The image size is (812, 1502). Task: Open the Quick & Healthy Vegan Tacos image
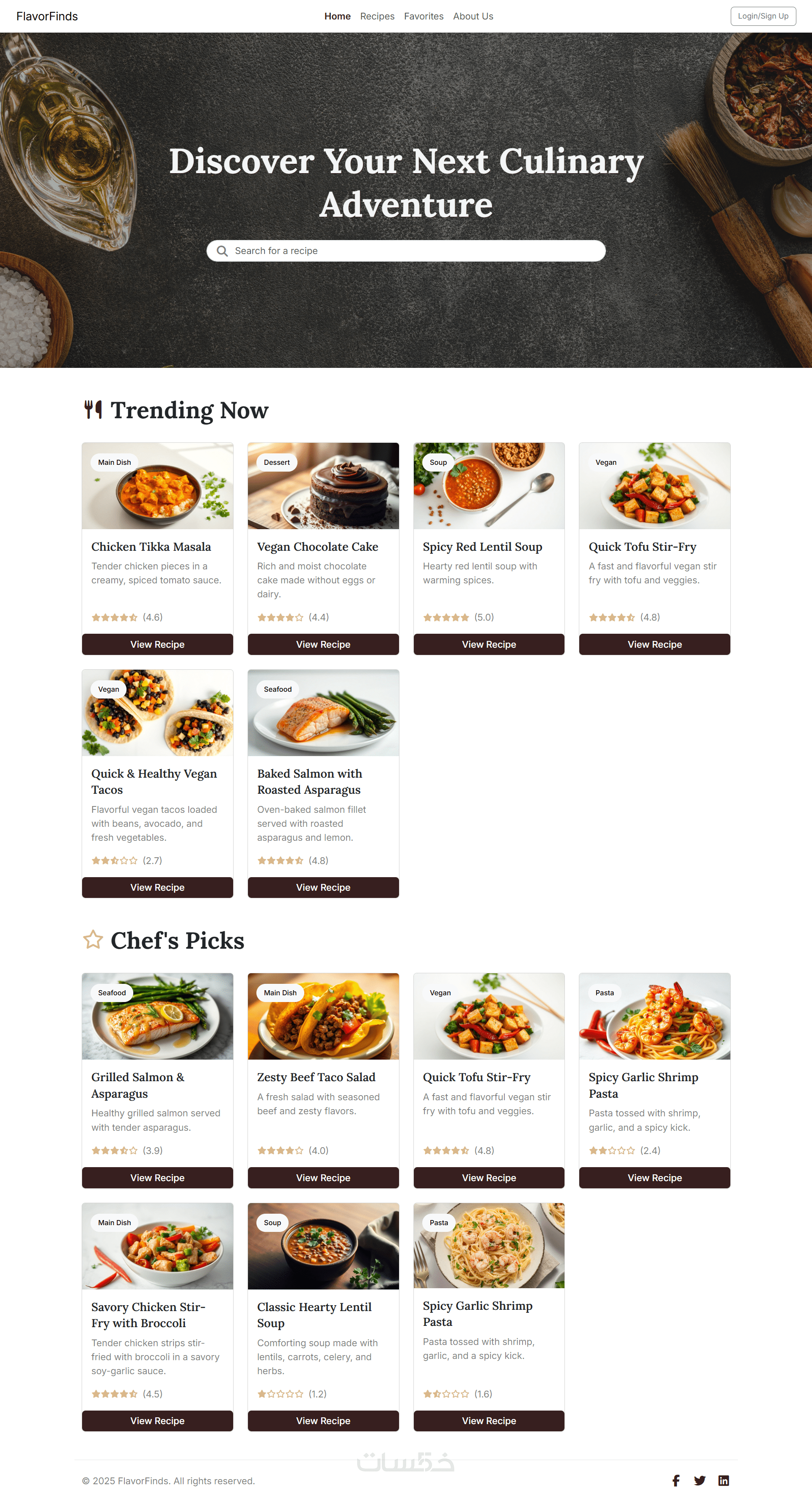click(157, 712)
